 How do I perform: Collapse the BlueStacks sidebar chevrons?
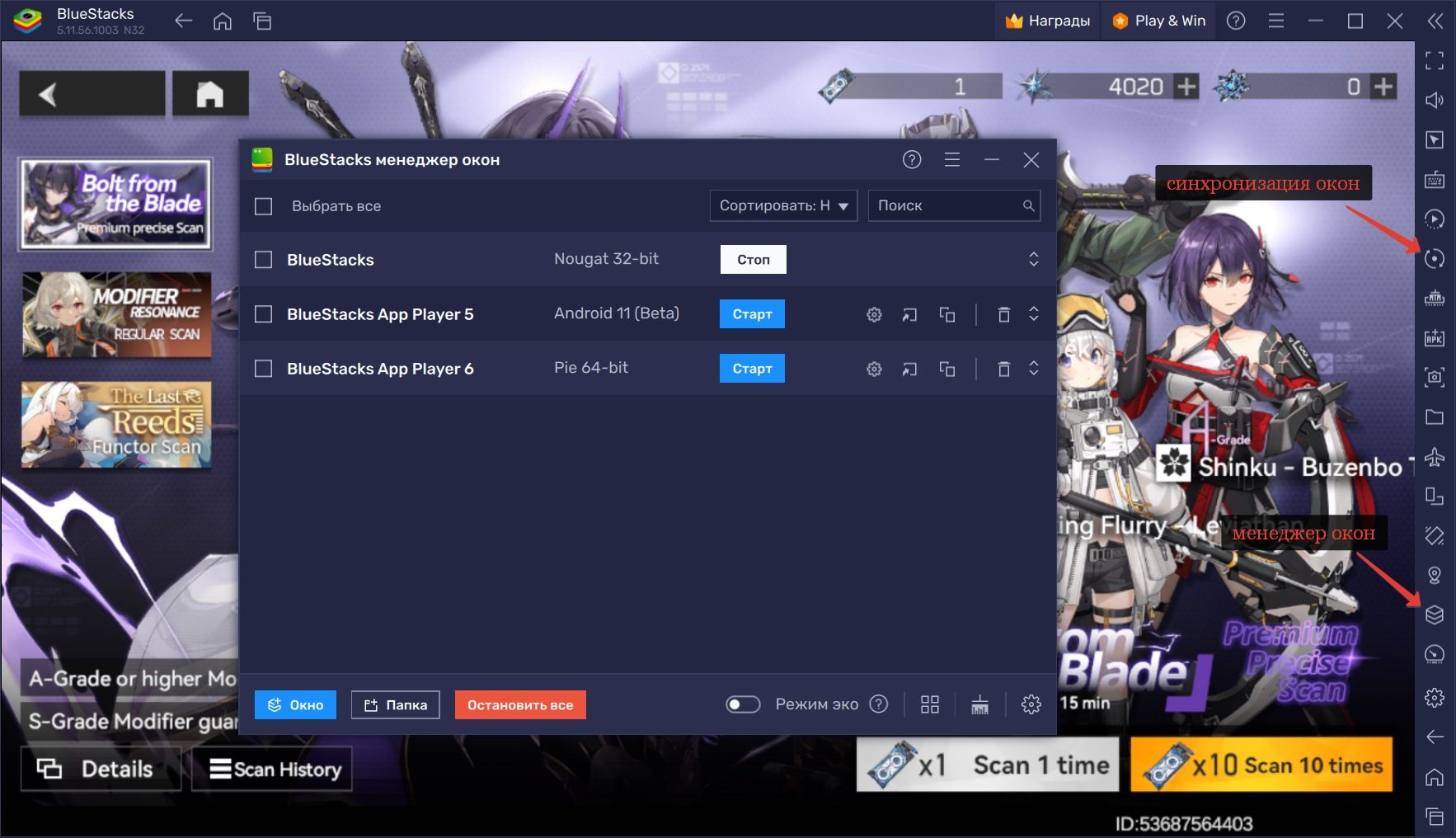click(x=1435, y=21)
